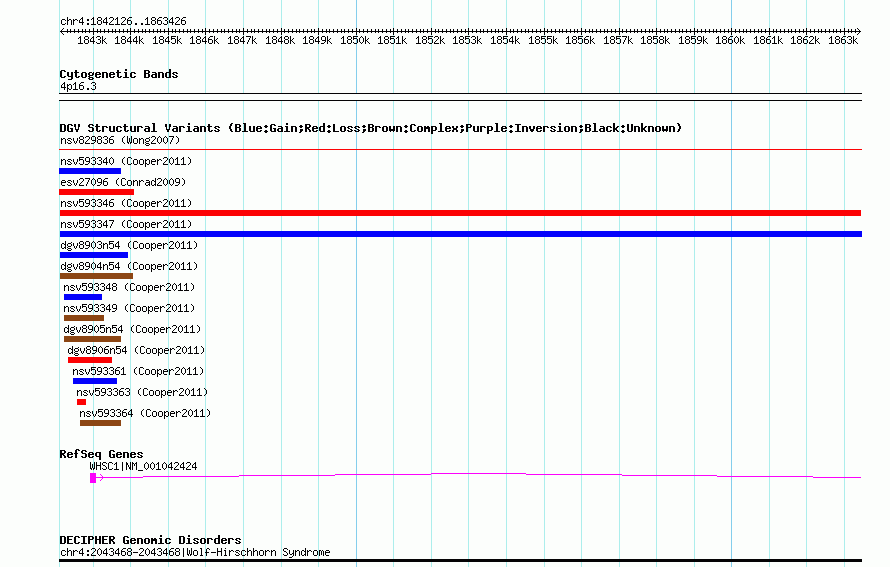The width and height of the screenshot is (890, 567).
Task: Select the nsv593364 brown bar
Action: [100, 423]
